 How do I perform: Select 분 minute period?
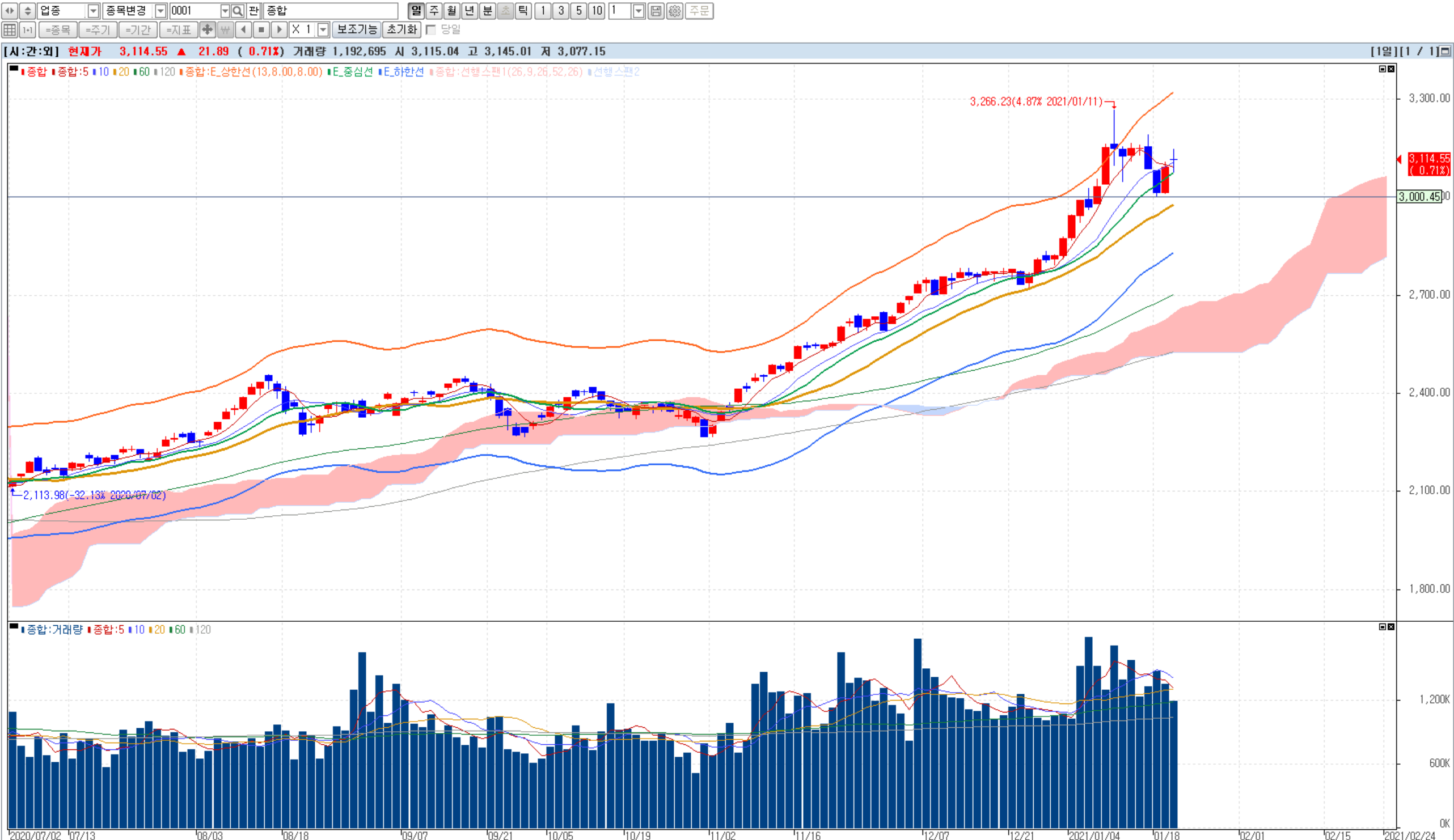[x=488, y=10]
